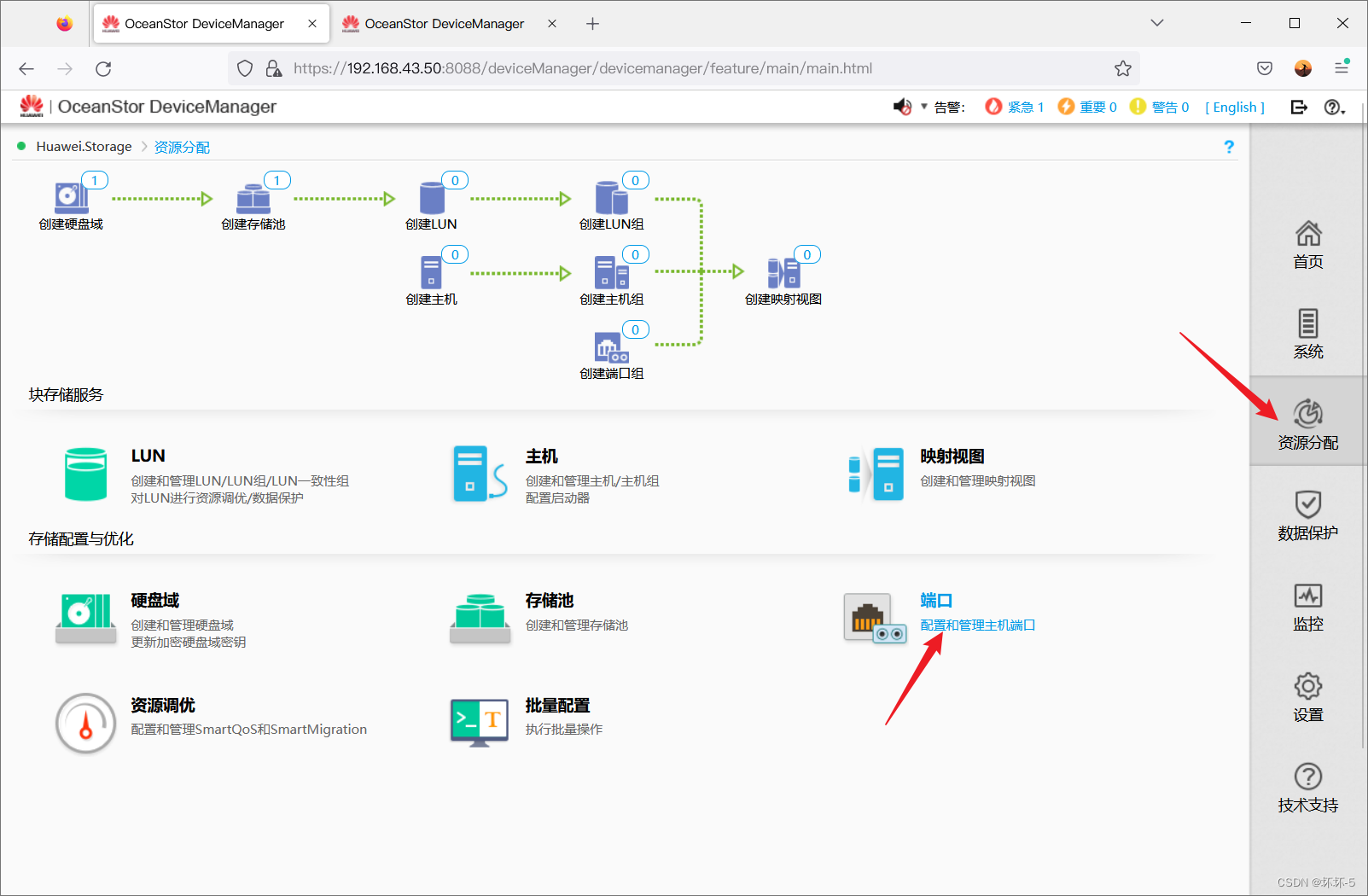
Task: Click the 存储池 title link
Action: (549, 601)
